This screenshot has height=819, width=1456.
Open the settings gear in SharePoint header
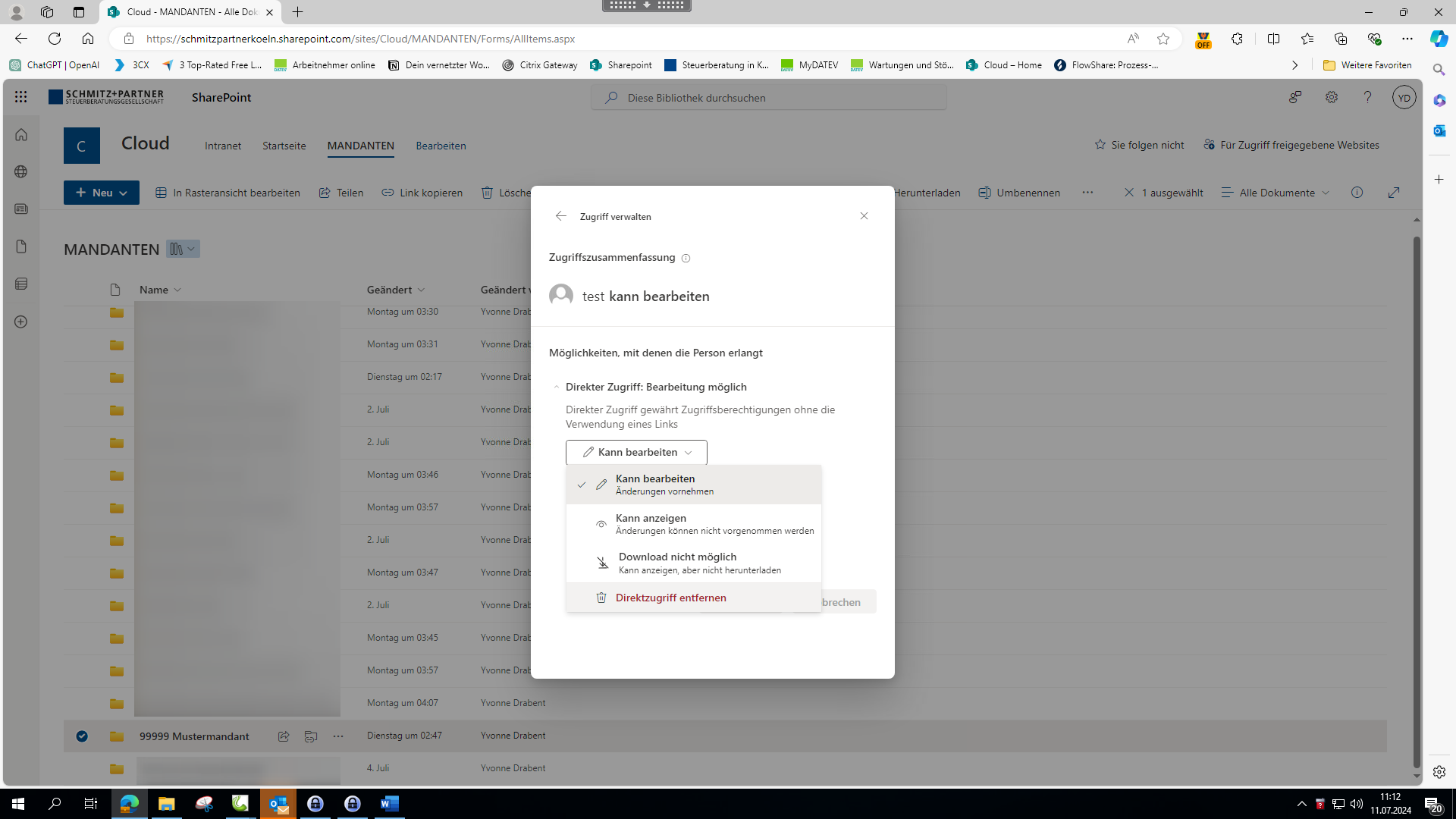tap(1331, 97)
